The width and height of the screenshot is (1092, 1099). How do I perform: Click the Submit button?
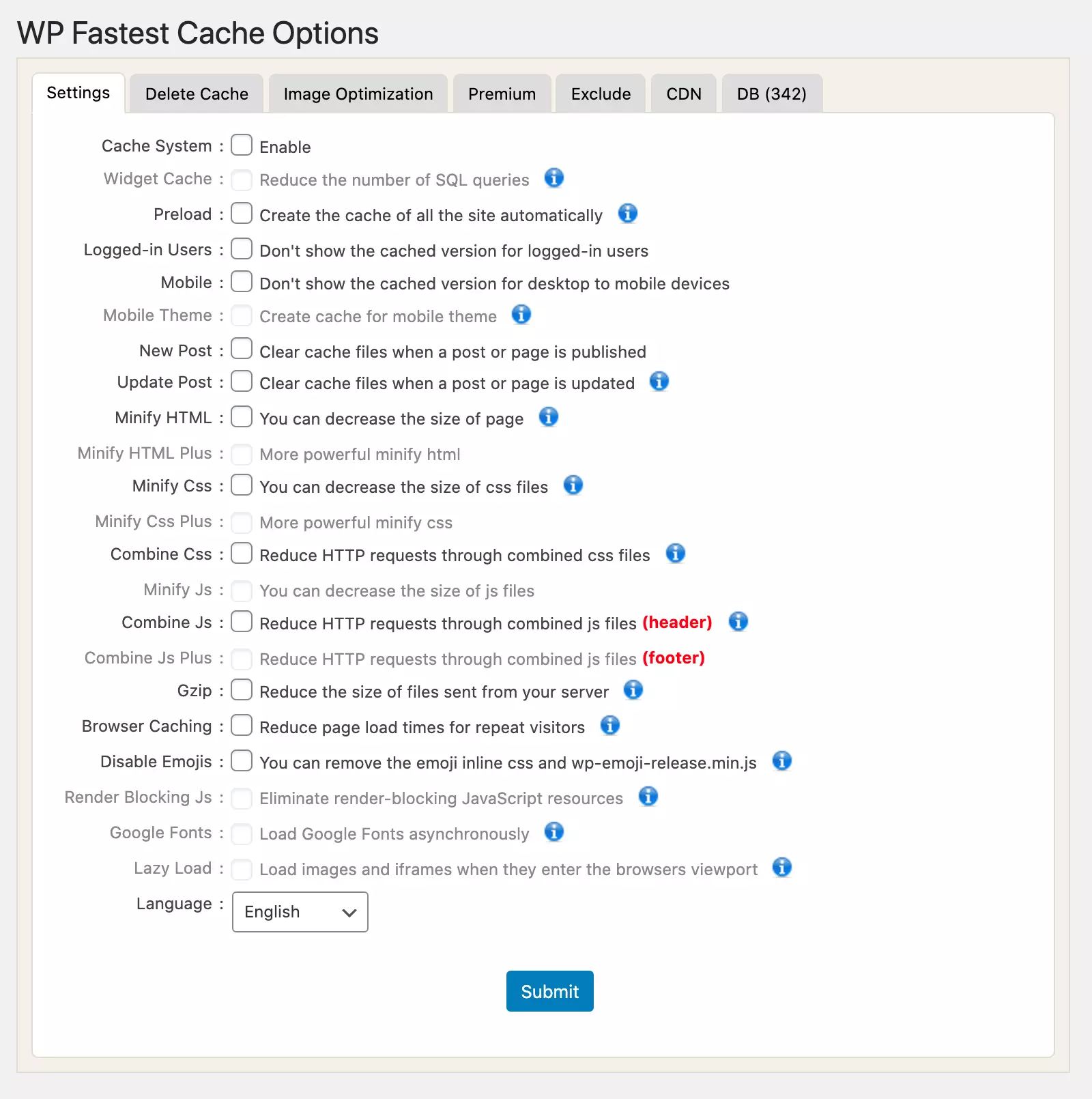550,991
